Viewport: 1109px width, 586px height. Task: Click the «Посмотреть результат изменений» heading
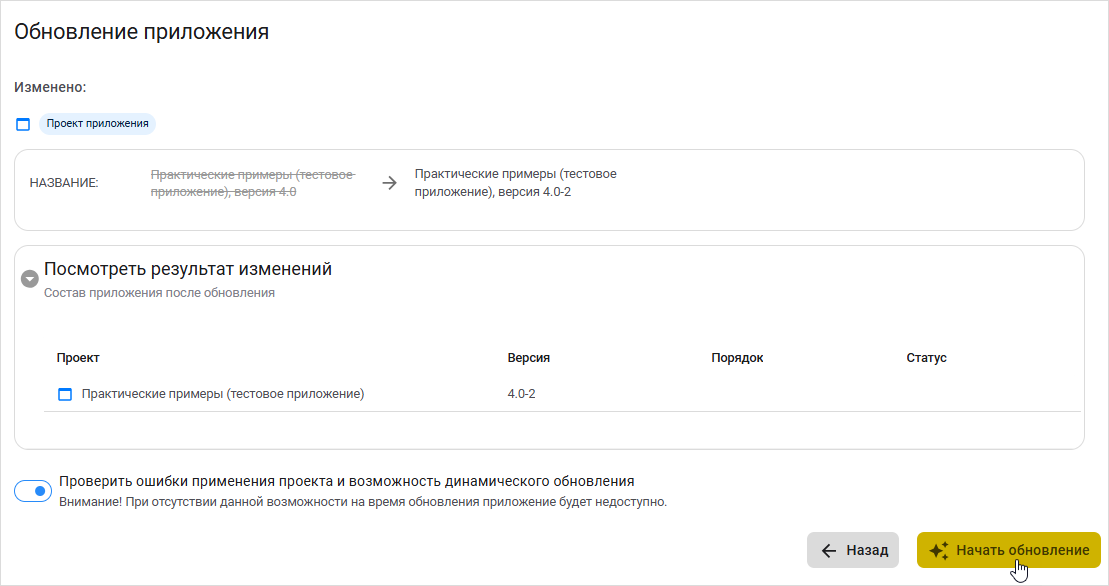point(188,269)
